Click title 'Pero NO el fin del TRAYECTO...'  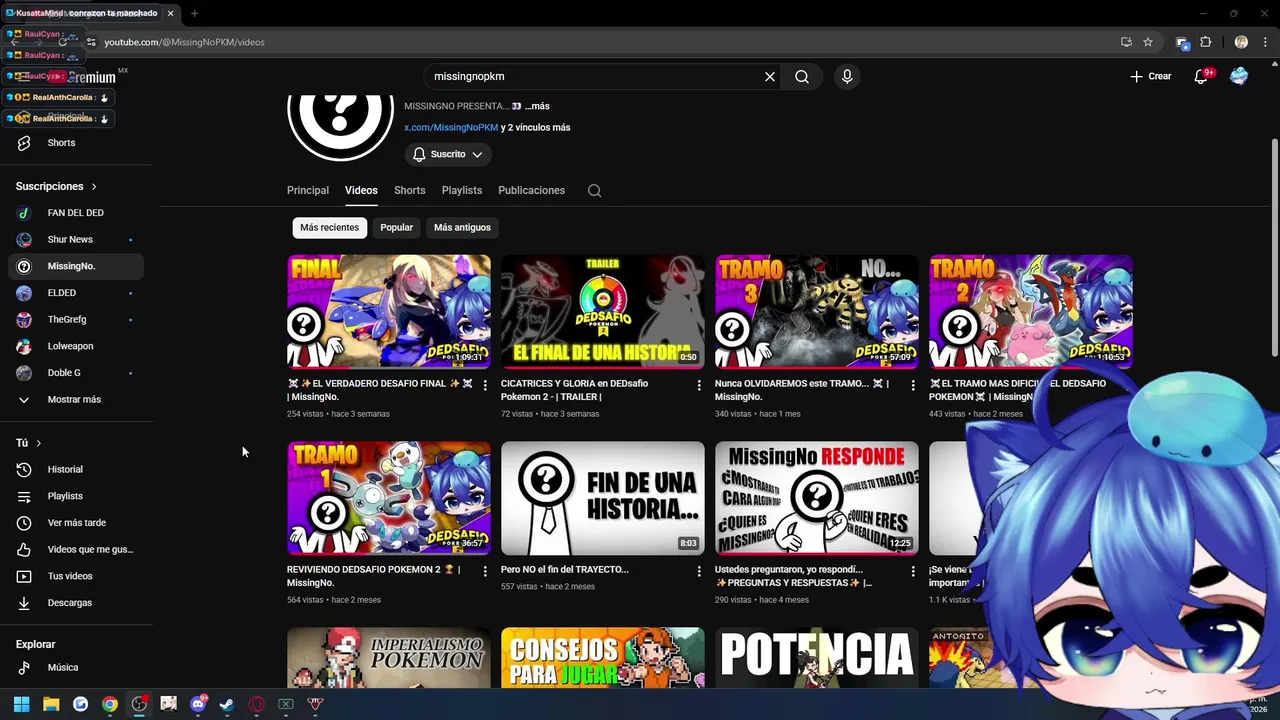tap(564, 569)
